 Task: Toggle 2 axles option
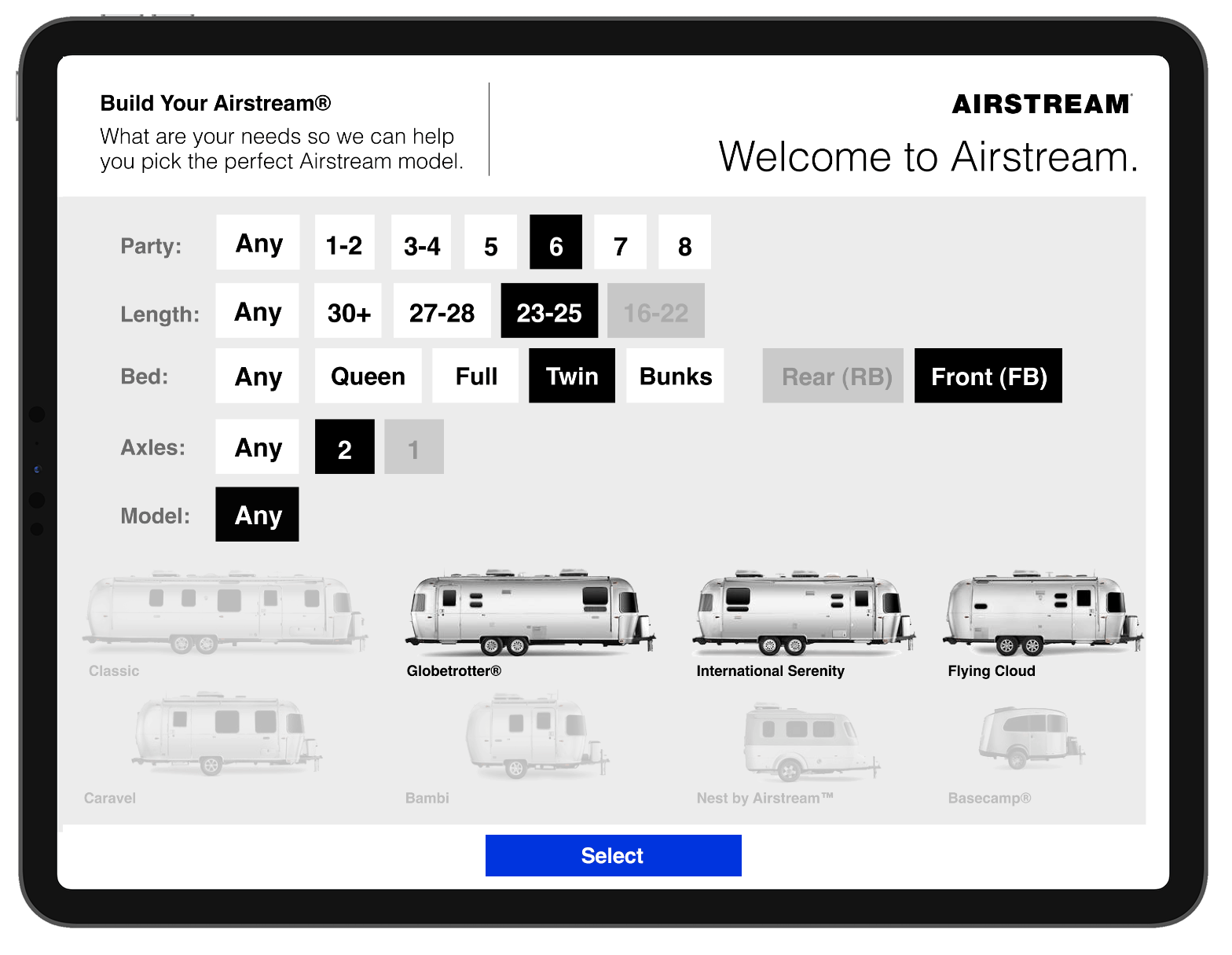tap(344, 446)
